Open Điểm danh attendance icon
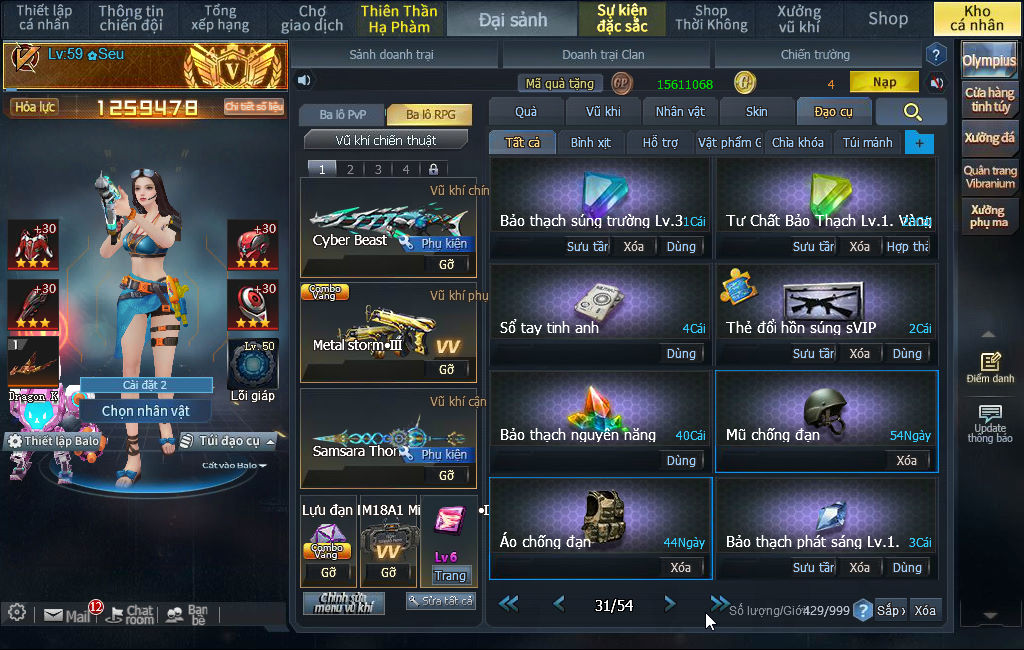 [990, 368]
